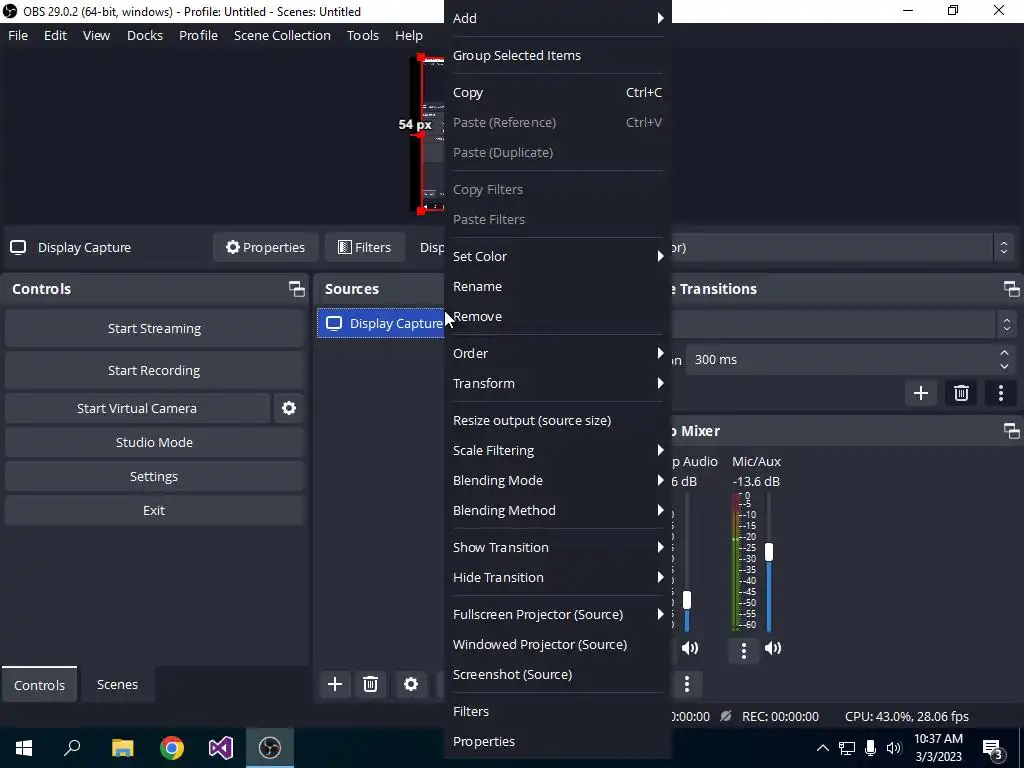
Task: Open File Explorer from taskbar
Action: [122, 748]
